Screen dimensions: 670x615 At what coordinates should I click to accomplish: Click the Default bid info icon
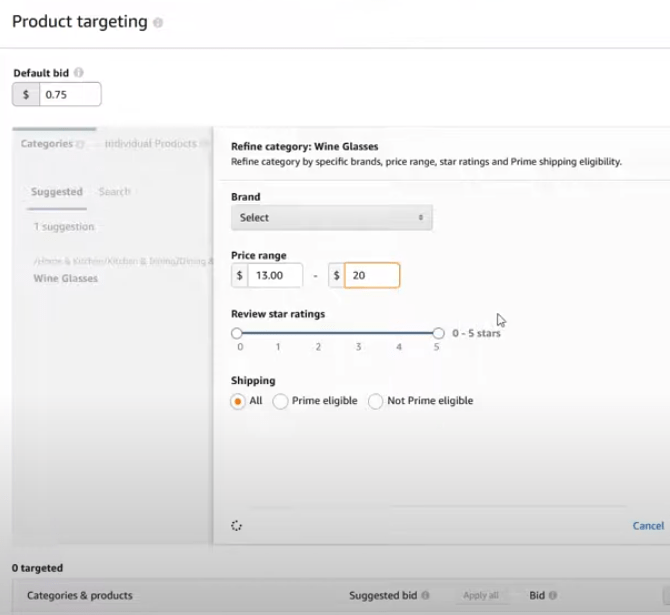79,73
